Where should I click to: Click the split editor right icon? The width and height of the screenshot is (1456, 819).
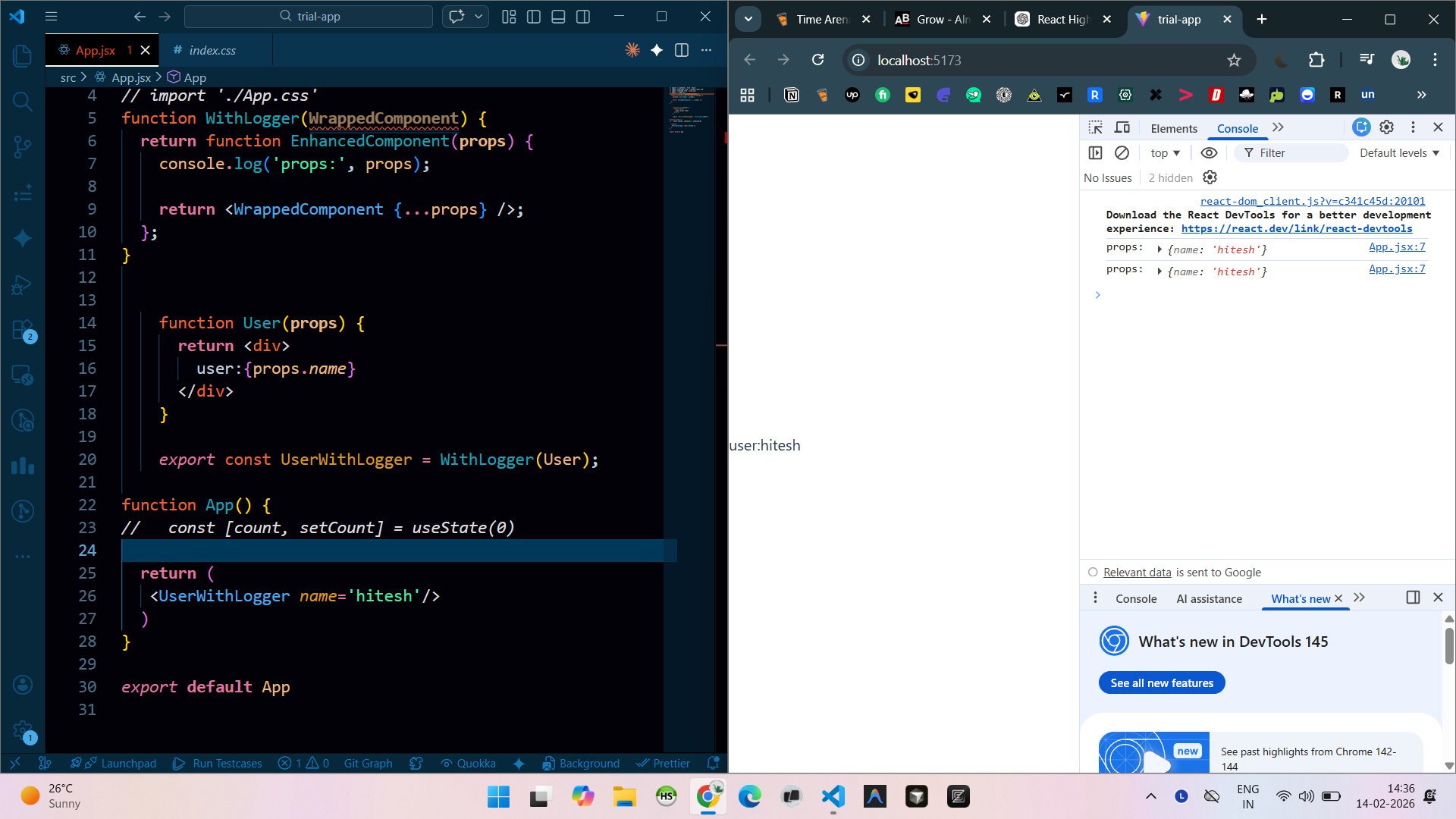coord(682,50)
